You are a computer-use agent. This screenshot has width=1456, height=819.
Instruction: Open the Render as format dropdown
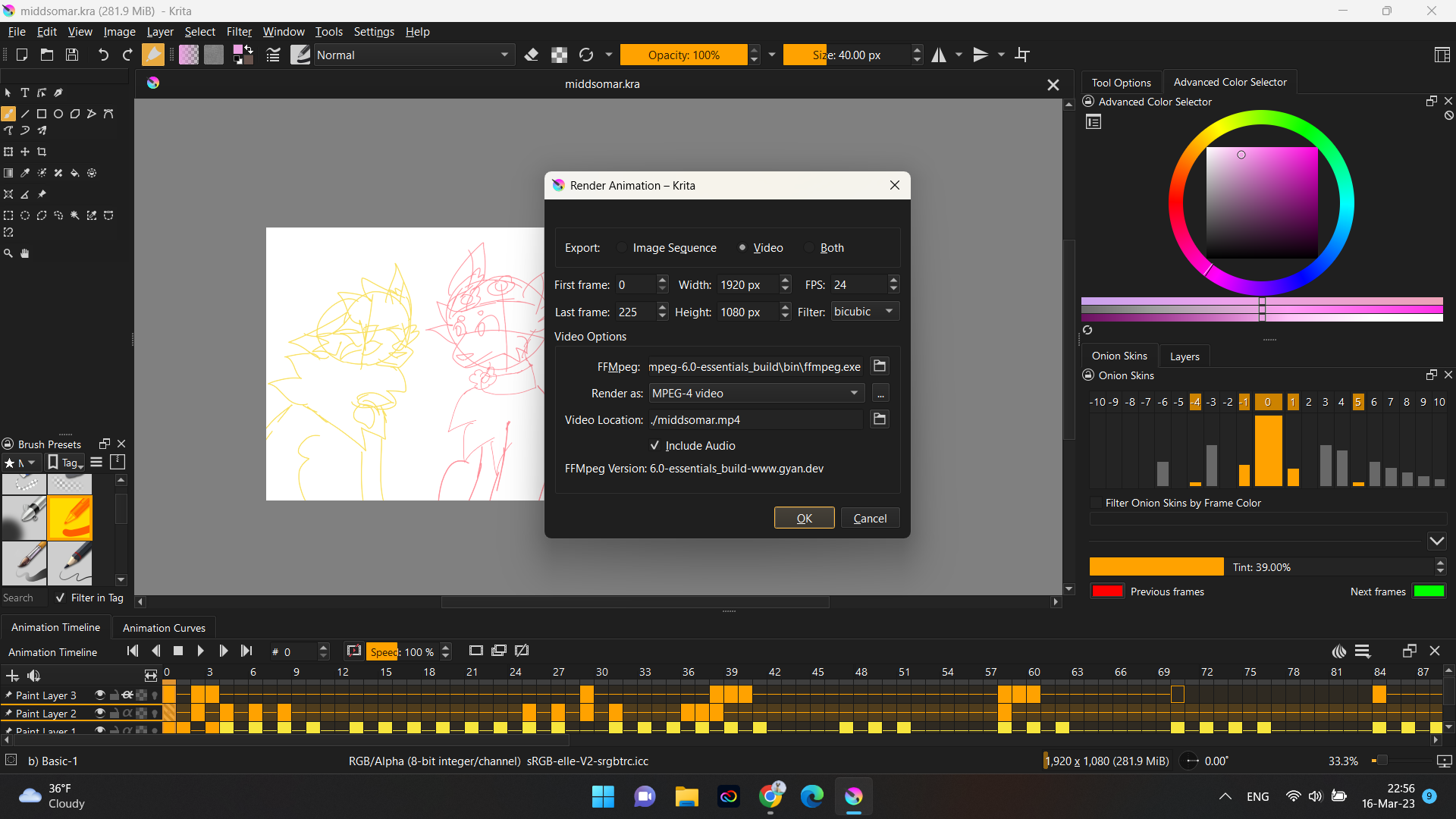click(756, 393)
